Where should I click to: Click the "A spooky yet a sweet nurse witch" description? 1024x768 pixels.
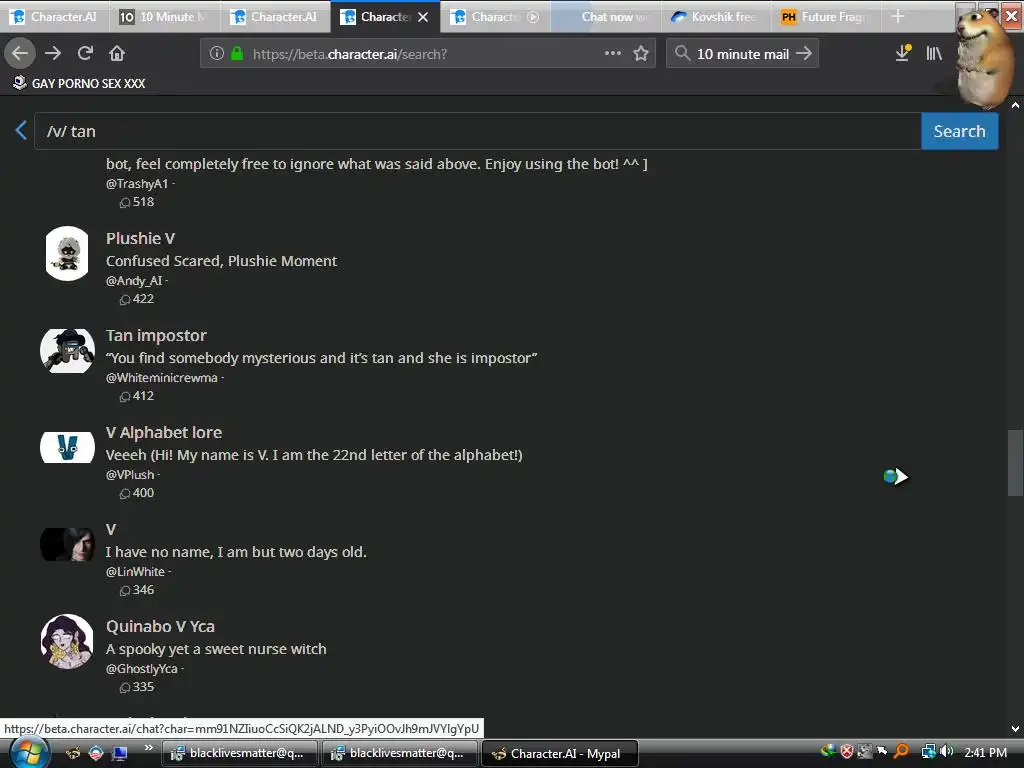(216, 649)
